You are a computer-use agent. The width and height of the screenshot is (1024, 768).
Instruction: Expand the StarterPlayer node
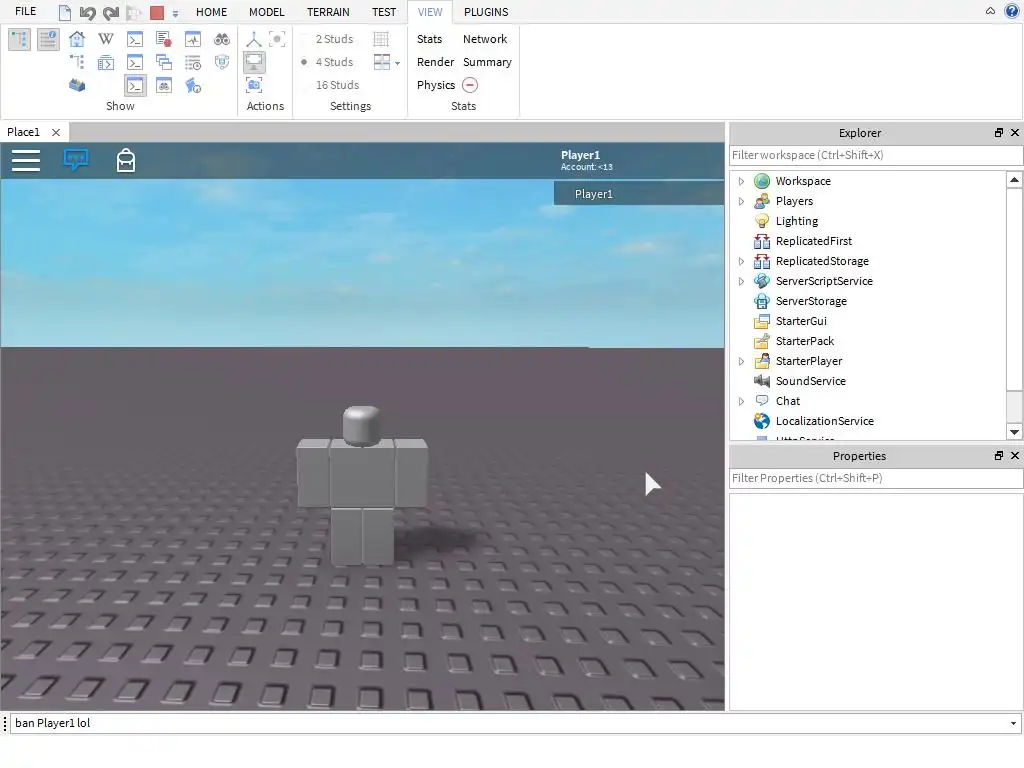click(741, 362)
